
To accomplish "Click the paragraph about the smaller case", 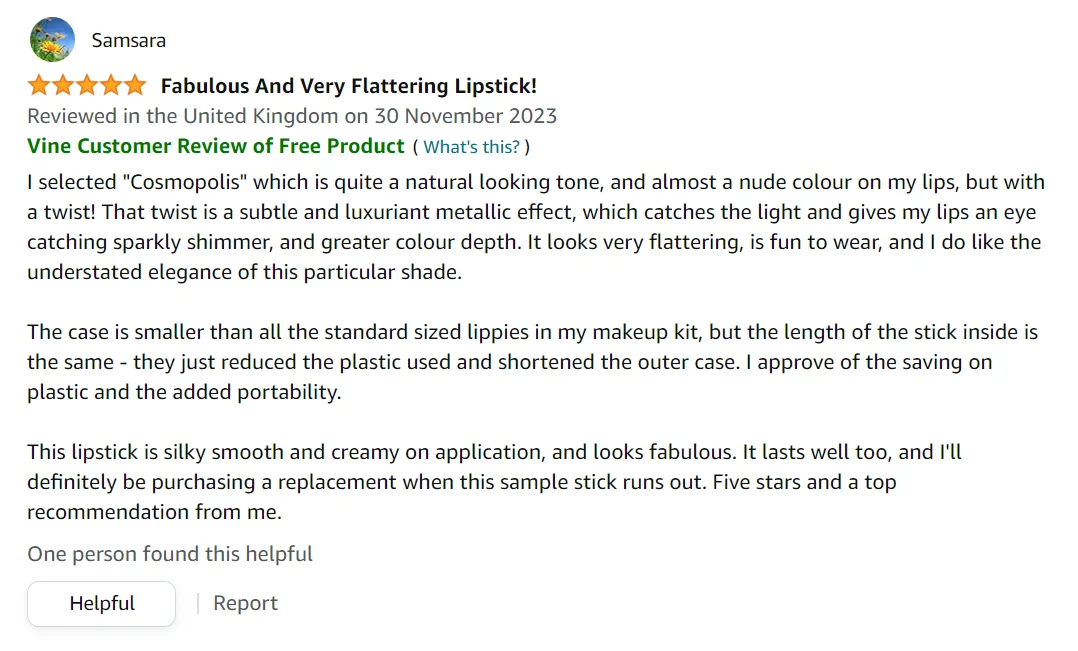I will (x=532, y=362).
